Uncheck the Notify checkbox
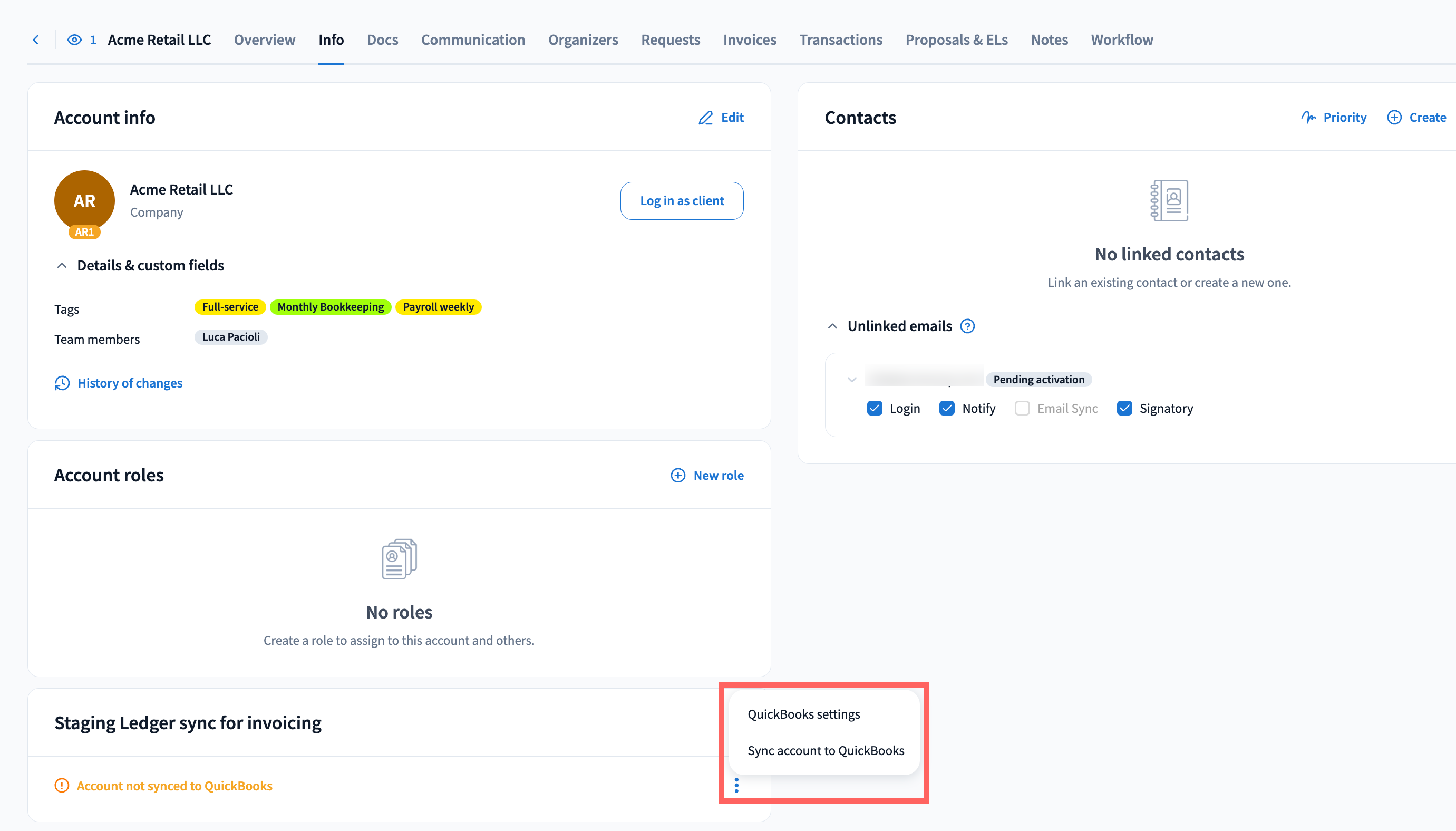The width and height of the screenshot is (1456, 831). [947, 408]
